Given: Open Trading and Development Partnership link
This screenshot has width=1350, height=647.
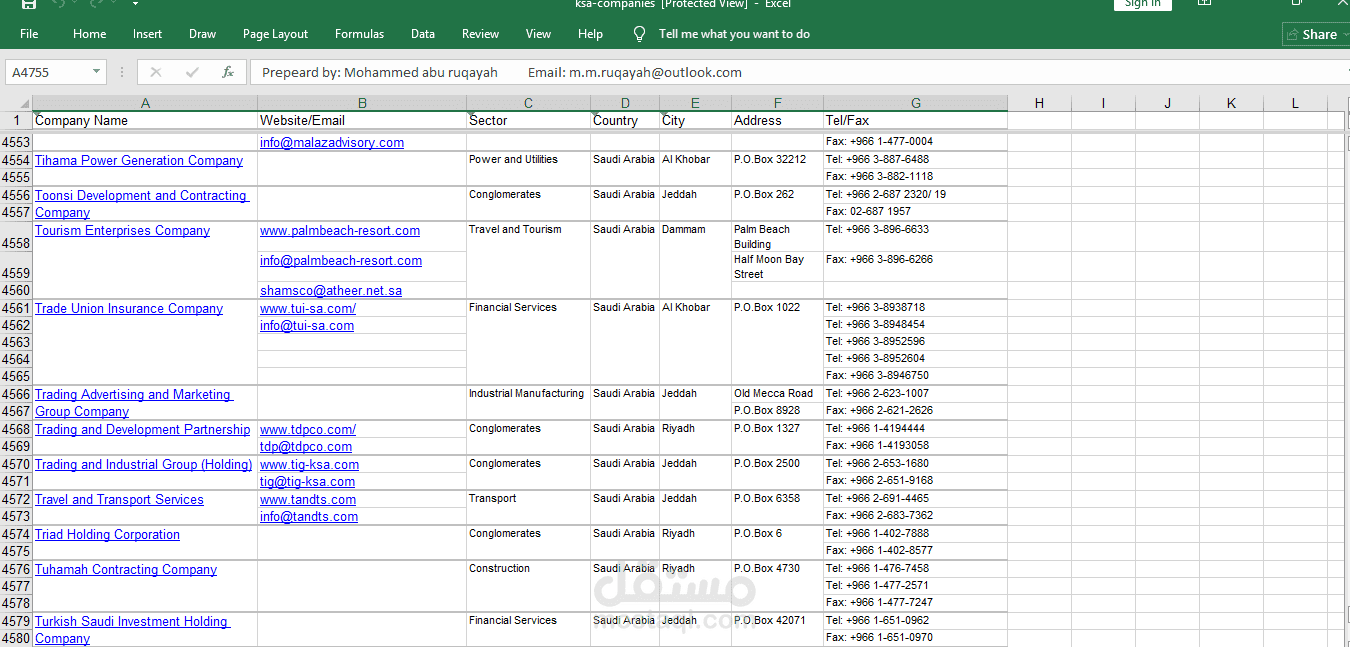Looking at the screenshot, I should click(142, 429).
